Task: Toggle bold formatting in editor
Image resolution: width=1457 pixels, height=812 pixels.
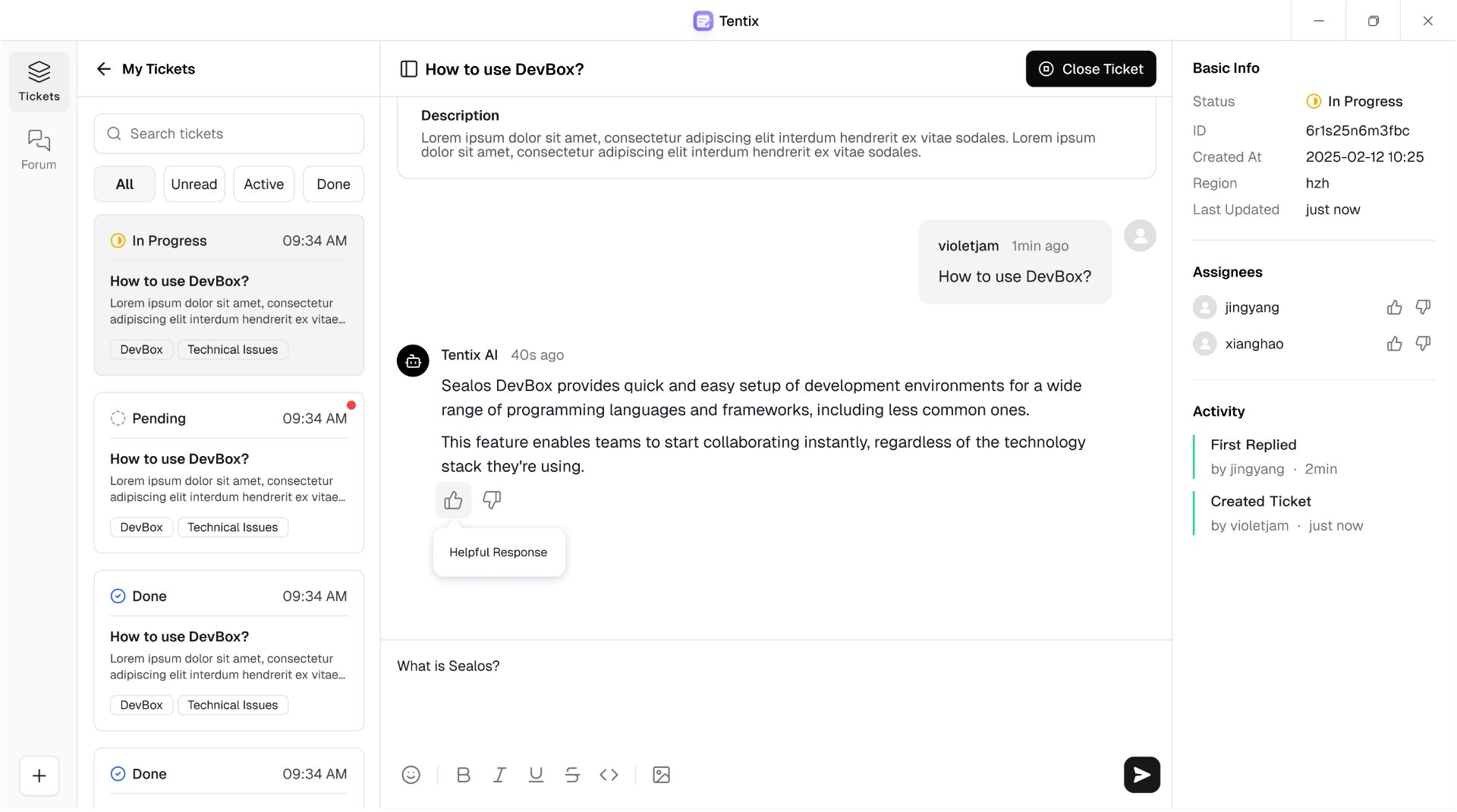Action: click(x=464, y=775)
